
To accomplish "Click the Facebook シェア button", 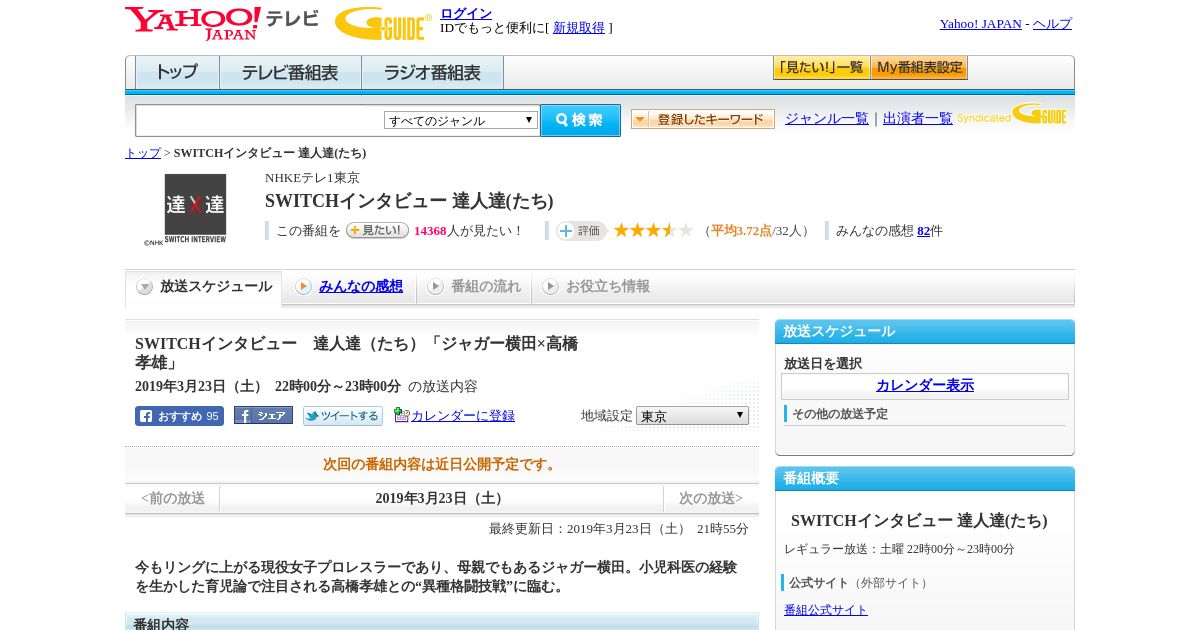I will tap(263, 415).
